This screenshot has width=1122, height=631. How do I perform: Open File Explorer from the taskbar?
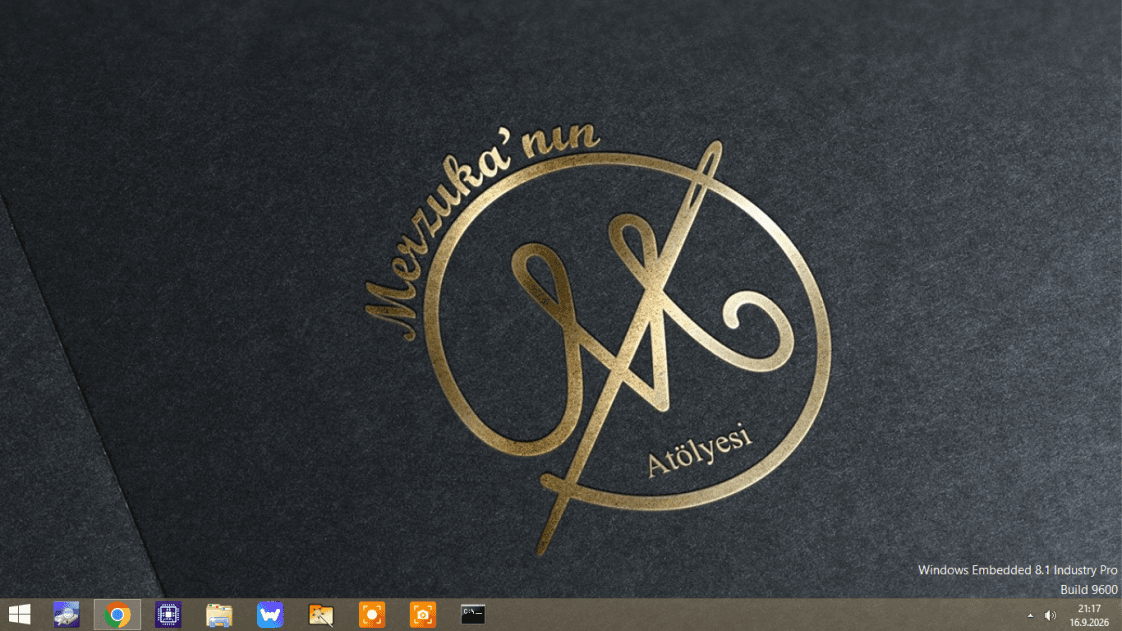coord(219,615)
